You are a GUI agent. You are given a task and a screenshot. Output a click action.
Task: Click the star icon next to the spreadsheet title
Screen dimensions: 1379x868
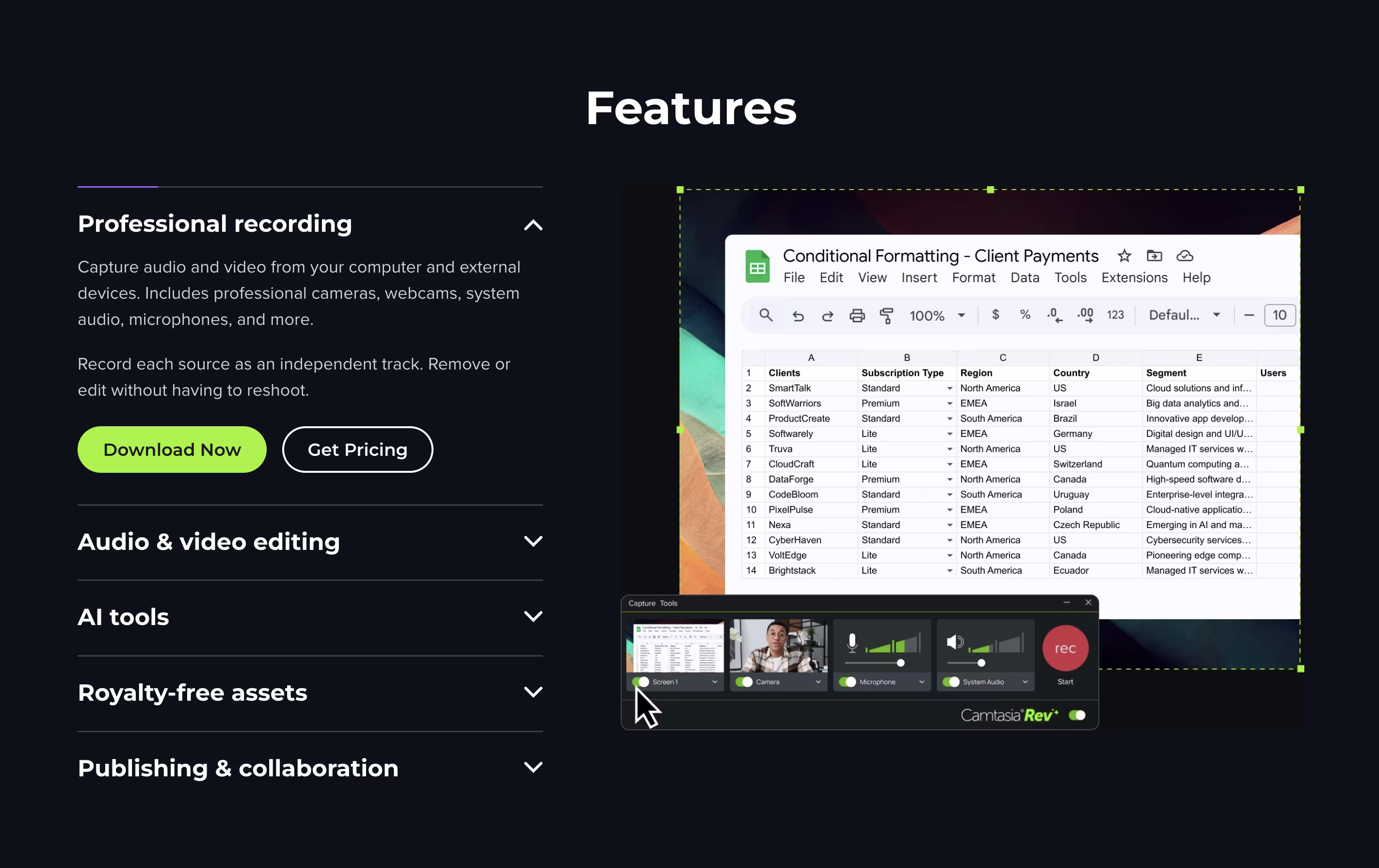(1123, 256)
